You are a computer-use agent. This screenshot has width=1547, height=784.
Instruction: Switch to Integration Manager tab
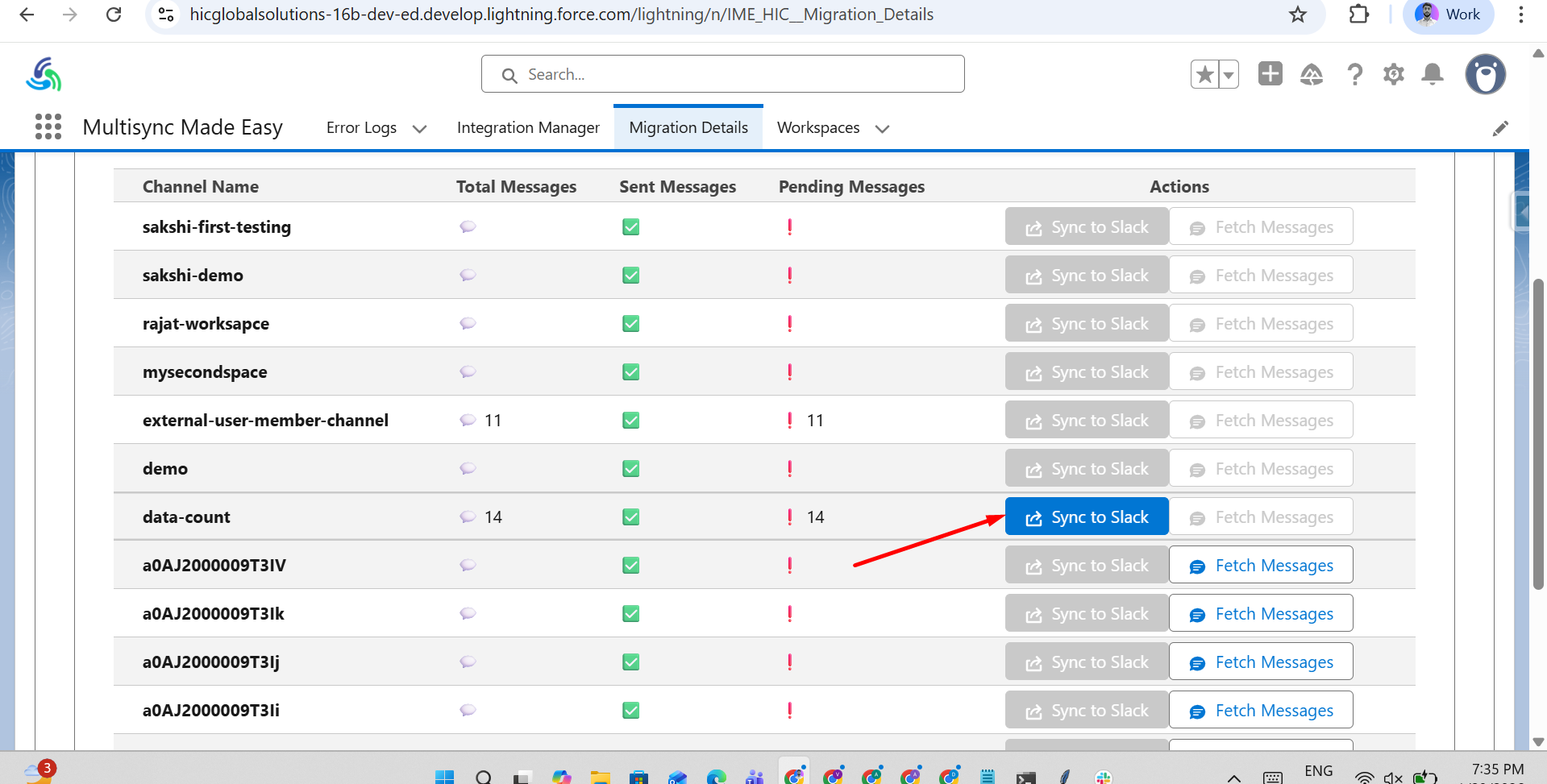(528, 127)
